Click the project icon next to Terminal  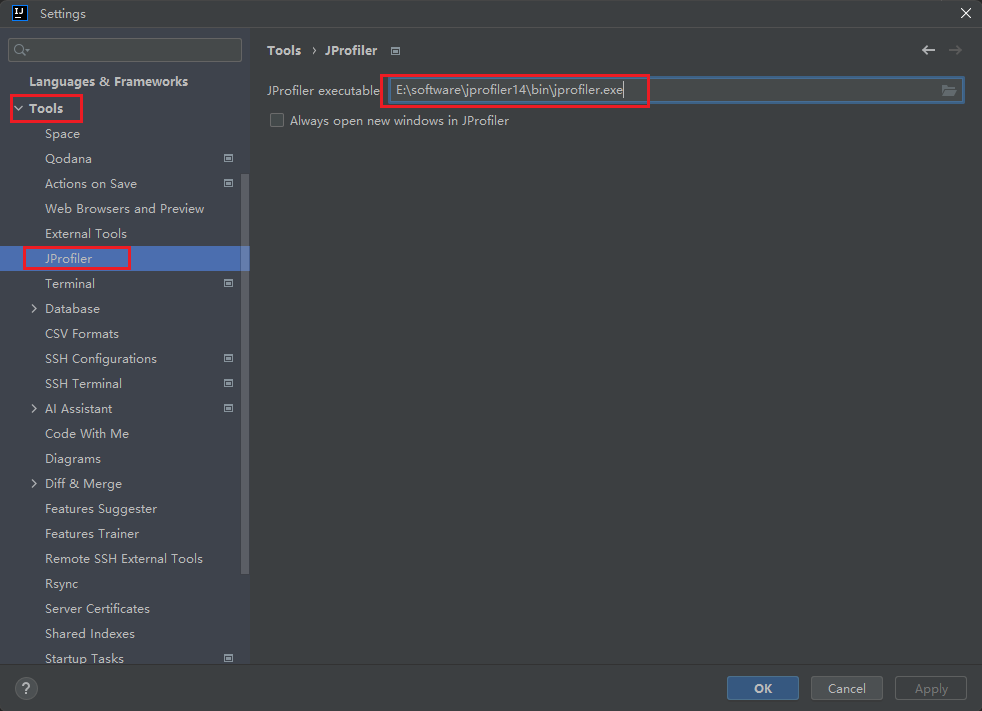pos(229,283)
